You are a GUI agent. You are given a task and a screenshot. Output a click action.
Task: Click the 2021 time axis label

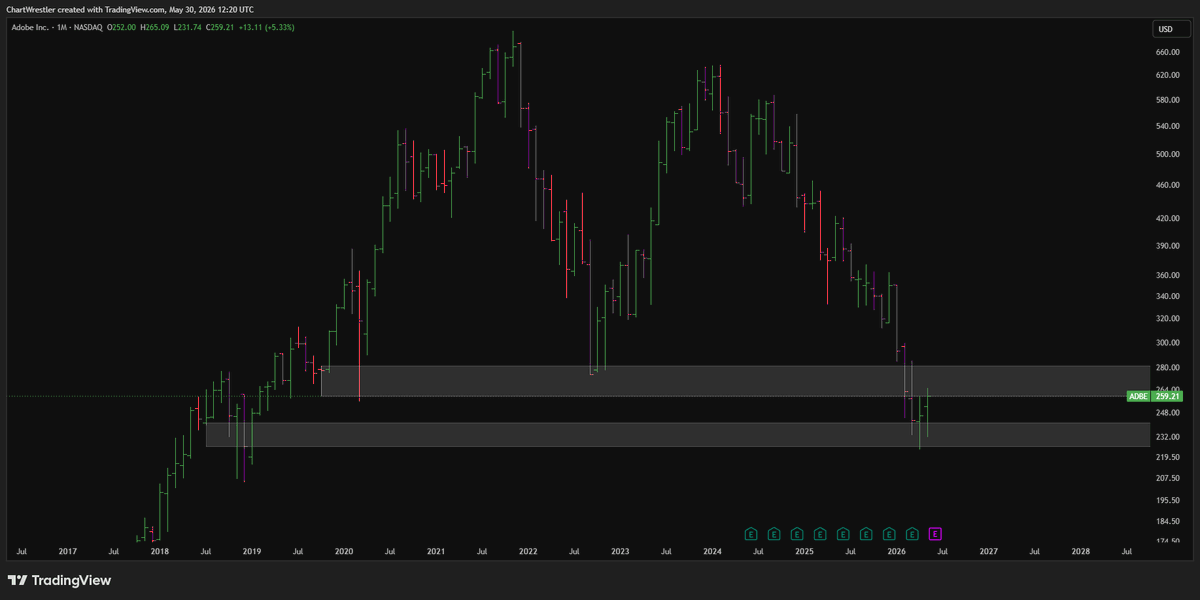pos(436,551)
